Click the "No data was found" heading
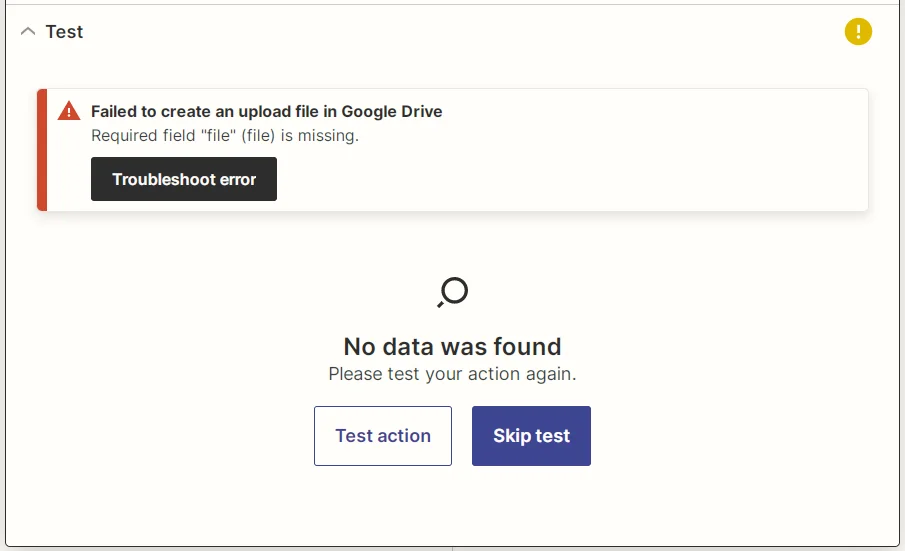This screenshot has width=905, height=551. pos(452,347)
